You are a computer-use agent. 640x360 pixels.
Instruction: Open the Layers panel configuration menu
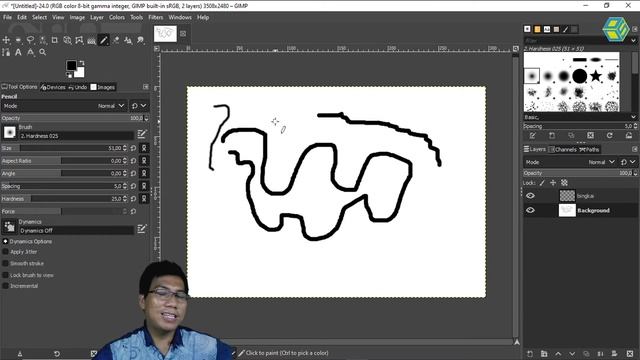(x=635, y=149)
